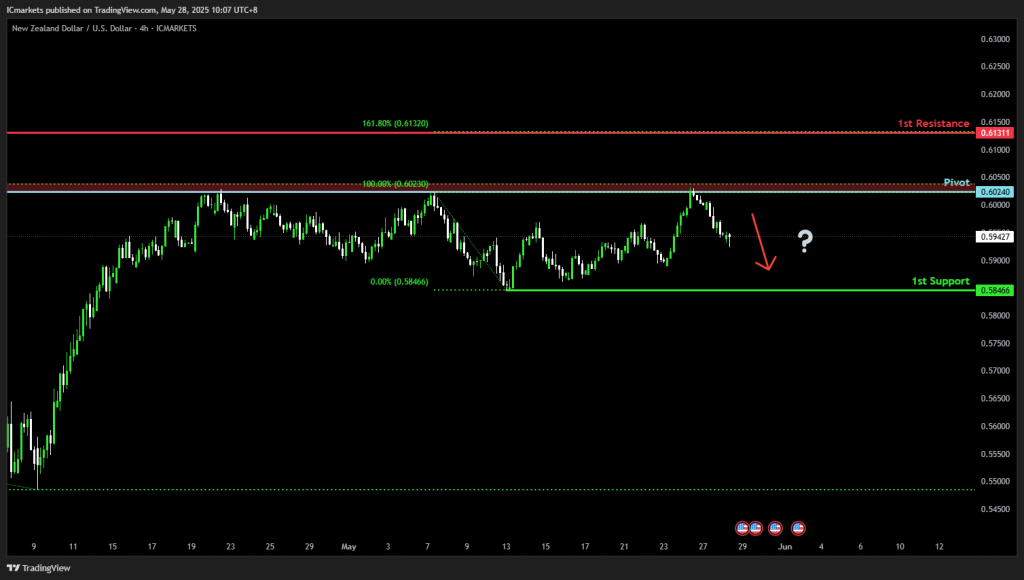The image size is (1024, 580).
Task: Select the green 0.58466 support price tag
Action: click(x=995, y=290)
